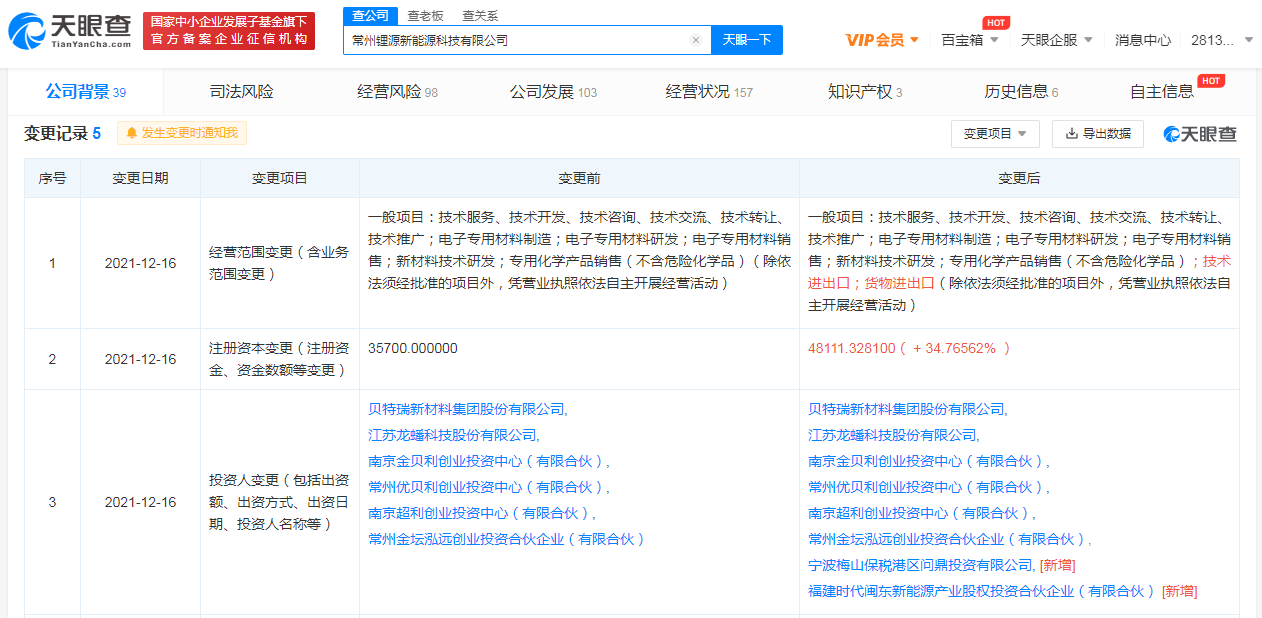The image size is (1262, 618).
Task: Clear the search box with the X icon
Action: coord(695,40)
